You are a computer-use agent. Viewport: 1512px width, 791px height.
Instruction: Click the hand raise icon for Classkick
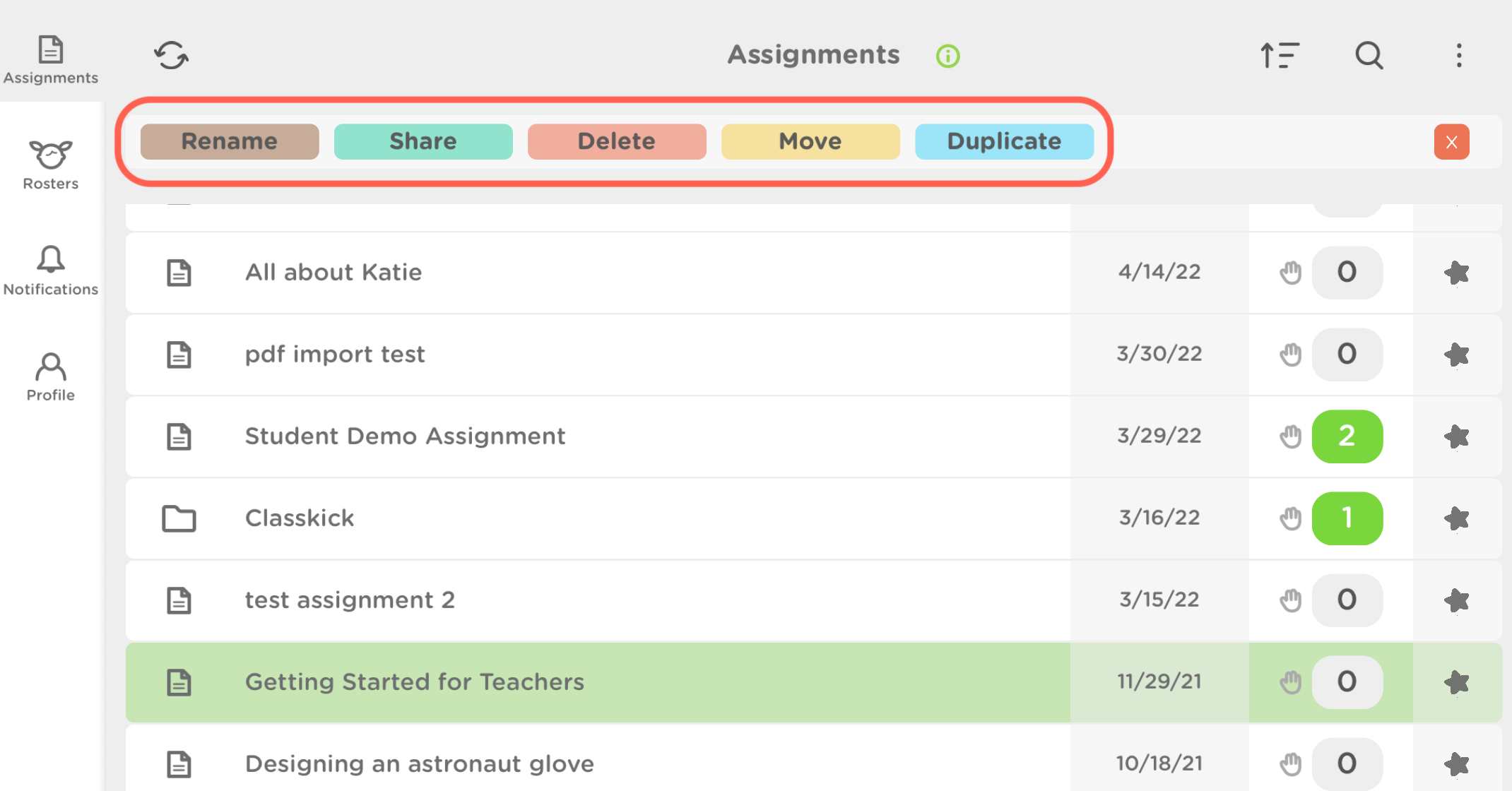click(x=1291, y=518)
